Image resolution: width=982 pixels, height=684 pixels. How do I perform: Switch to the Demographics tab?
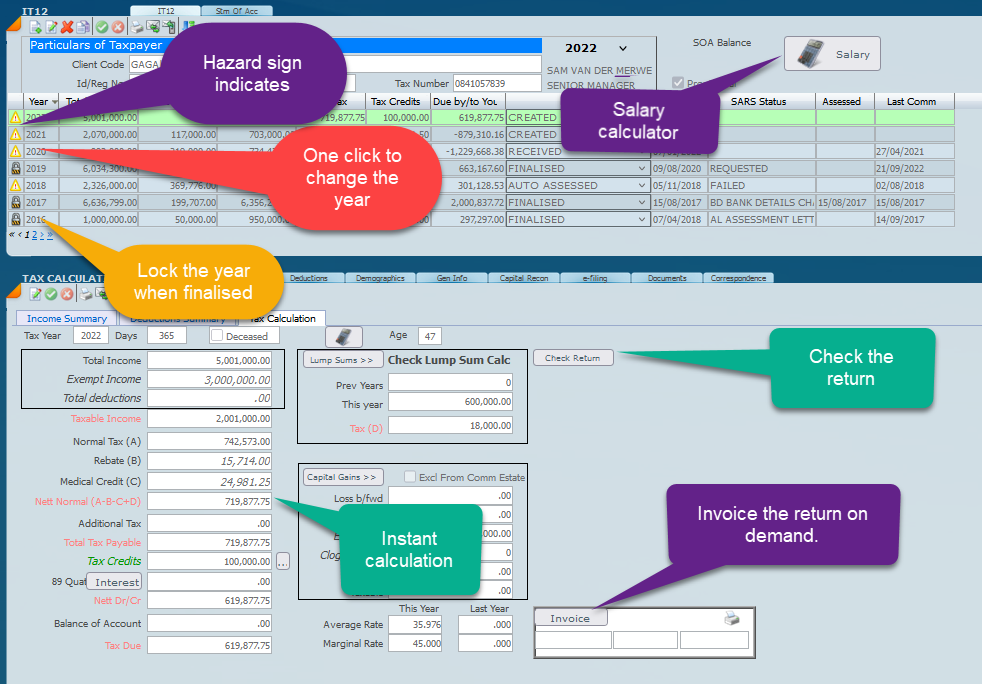click(x=380, y=278)
